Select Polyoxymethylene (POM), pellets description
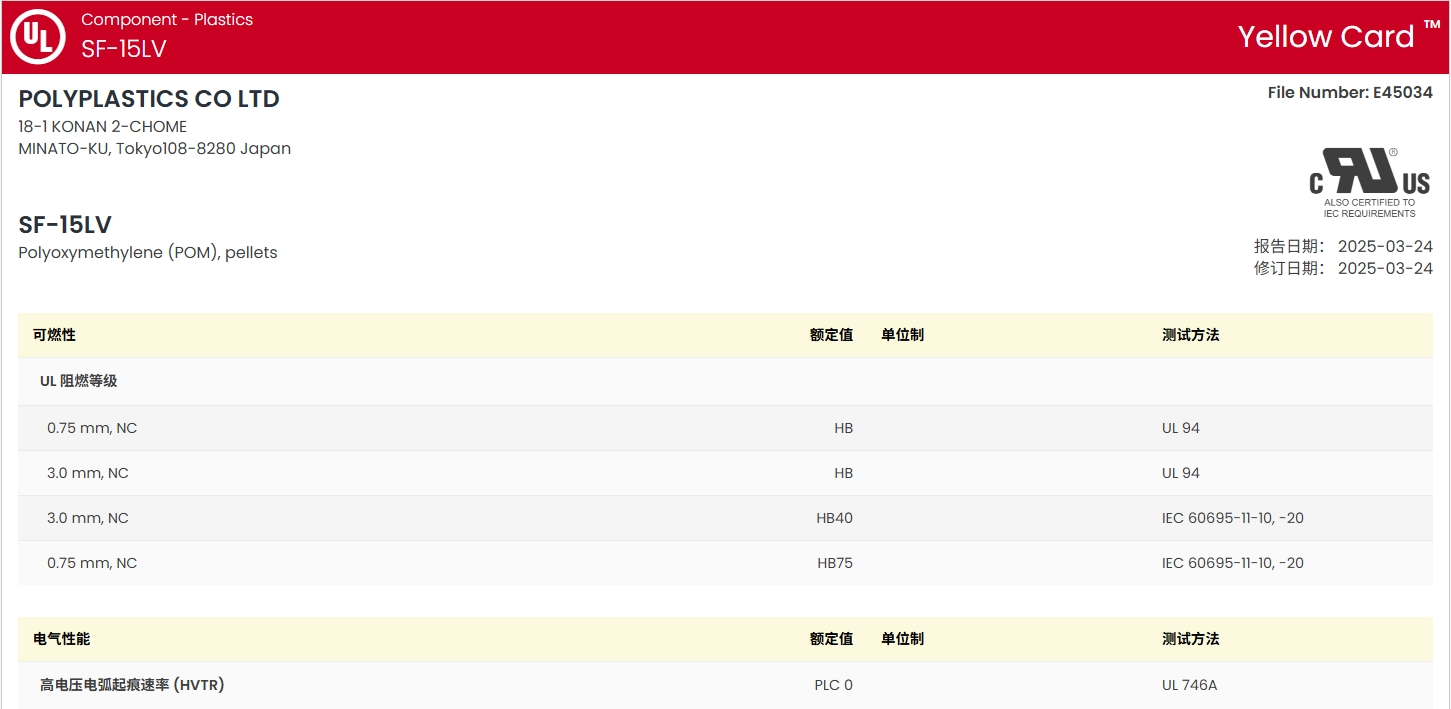This screenshot has height=709, width=1451. tap(148, 253)
